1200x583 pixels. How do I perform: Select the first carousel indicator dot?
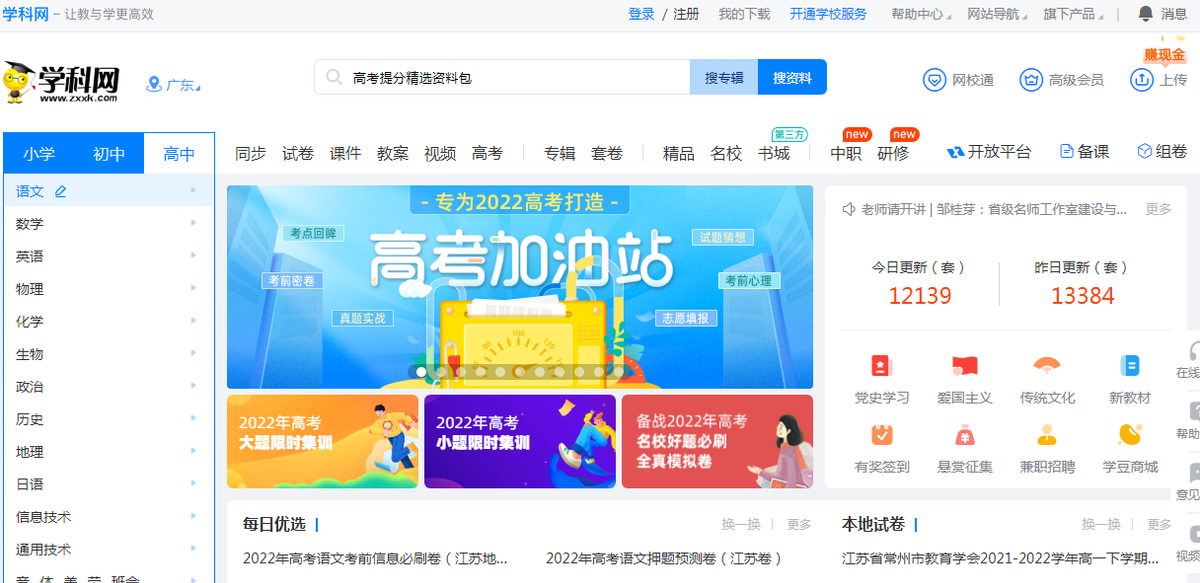(x=422, y=372)
